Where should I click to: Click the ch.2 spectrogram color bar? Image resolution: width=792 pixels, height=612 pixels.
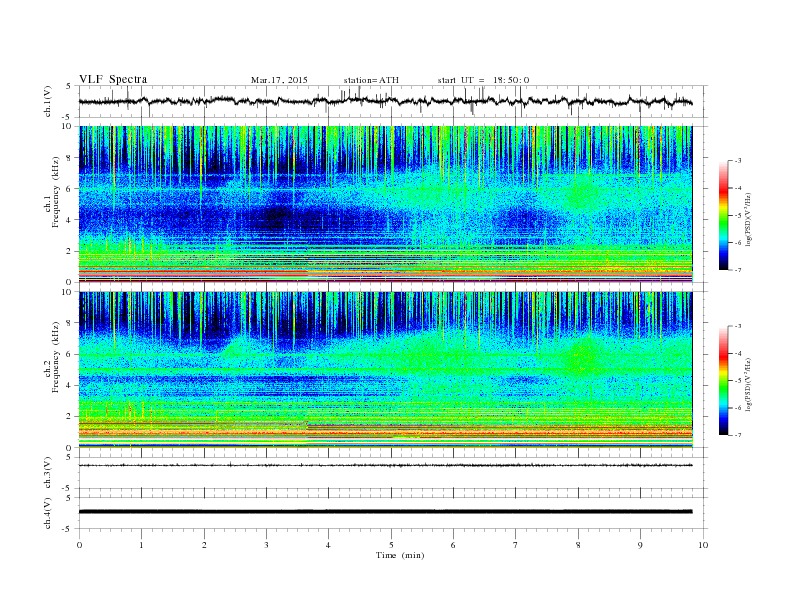pyautogui.click(x=724, y=381)
